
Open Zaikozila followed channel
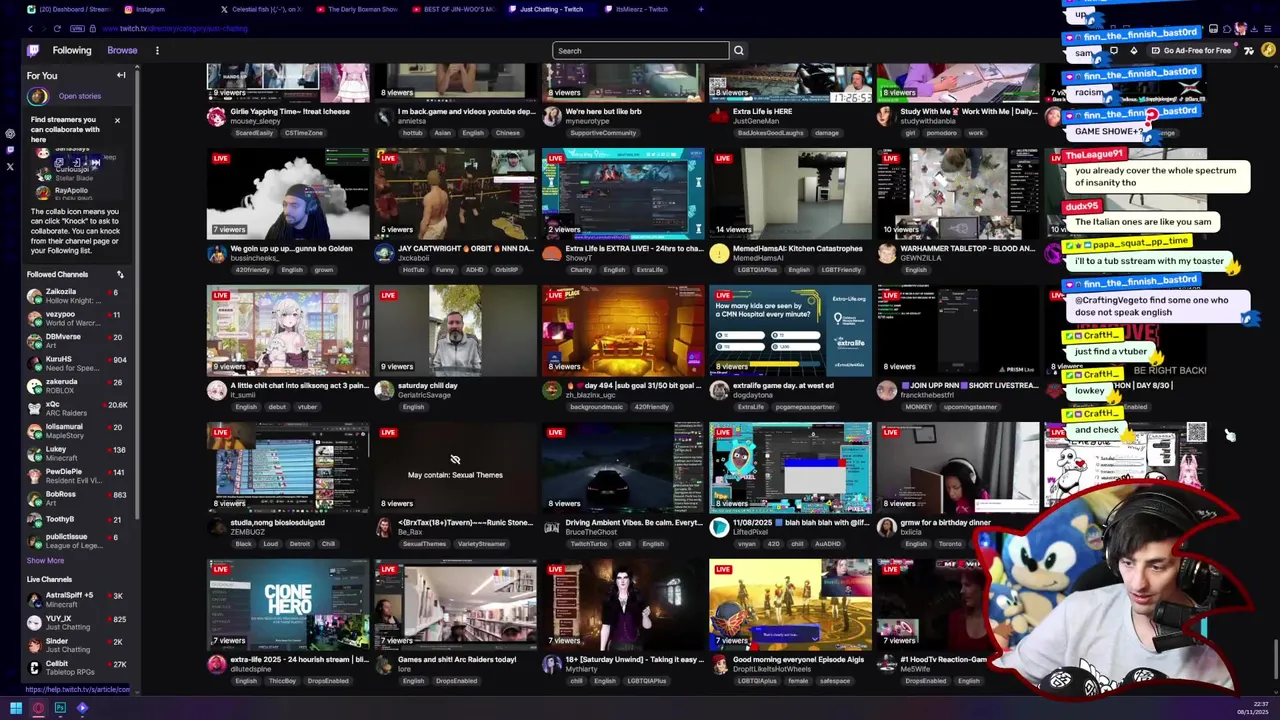[x=78, y=297]
